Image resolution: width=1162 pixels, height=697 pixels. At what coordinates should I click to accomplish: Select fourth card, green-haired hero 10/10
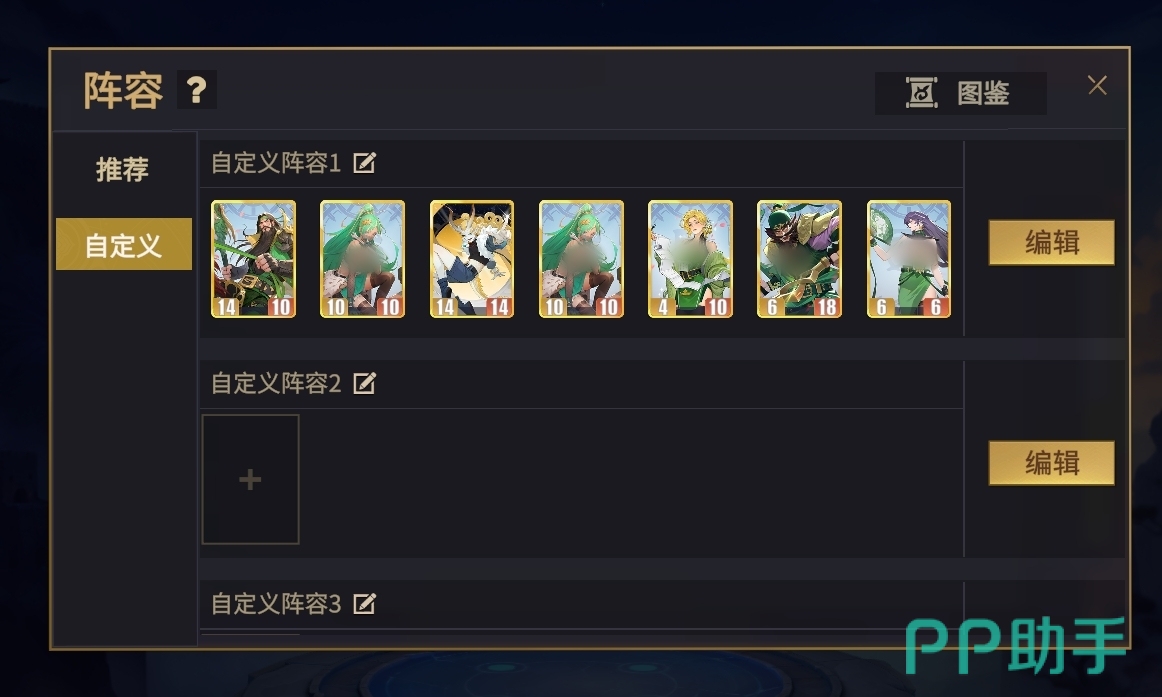(x=582, y=259)
